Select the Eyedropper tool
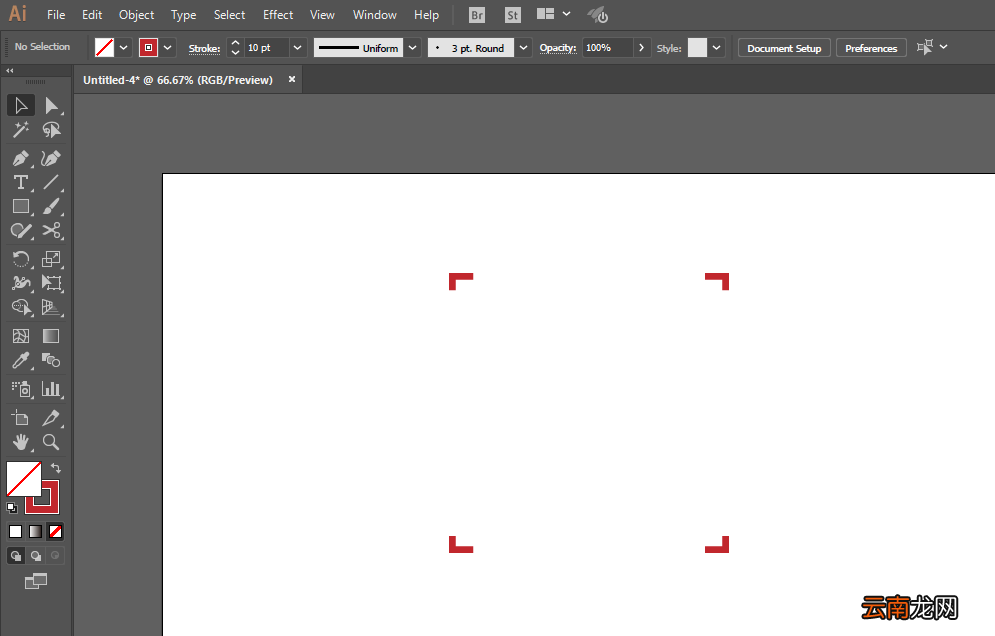Viewport: 995px width, 636px height. coord(21,361)
